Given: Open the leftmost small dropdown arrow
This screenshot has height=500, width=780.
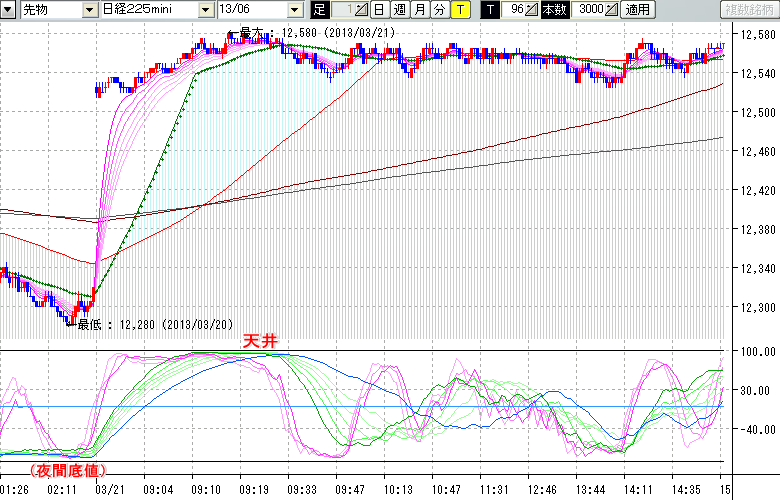Looking at the screenshot, I should (x=9, y=10).
